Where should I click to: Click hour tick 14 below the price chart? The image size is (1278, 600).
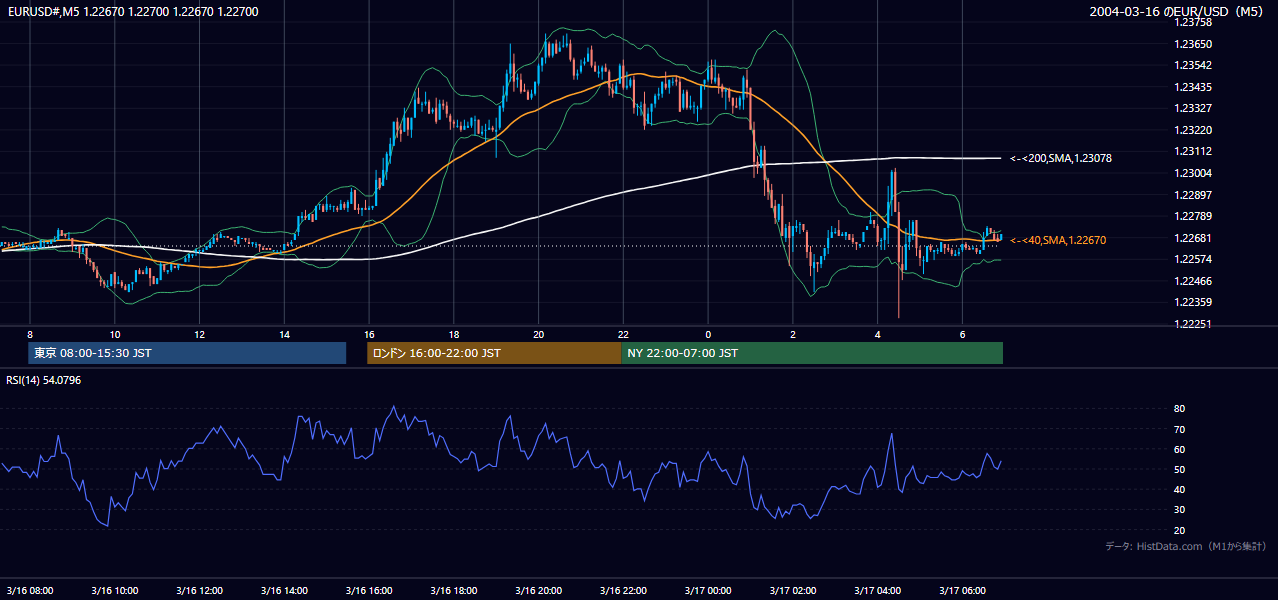(x=284, y=334)
